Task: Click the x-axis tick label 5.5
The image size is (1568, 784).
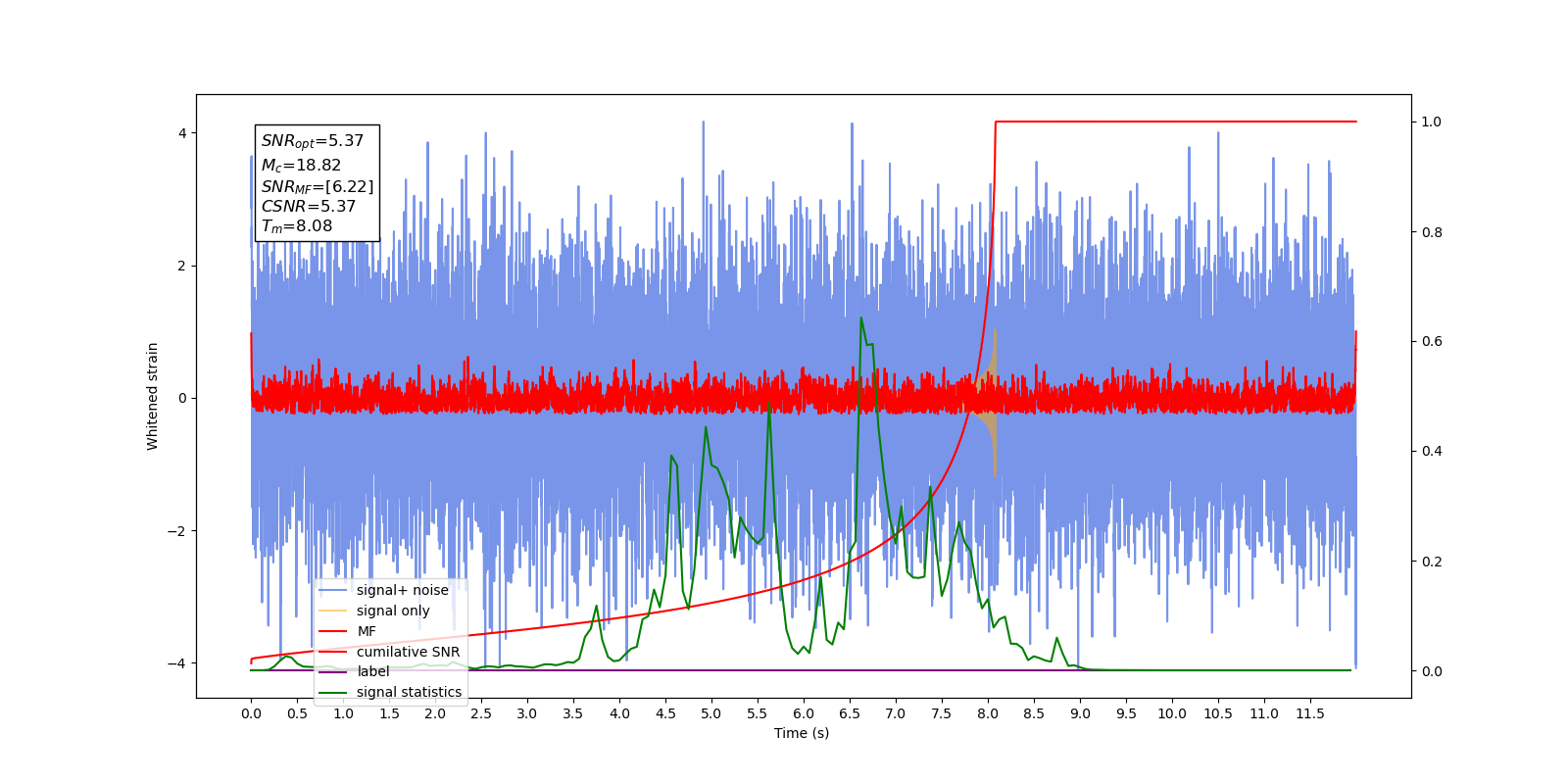Action: coord(758,713)
